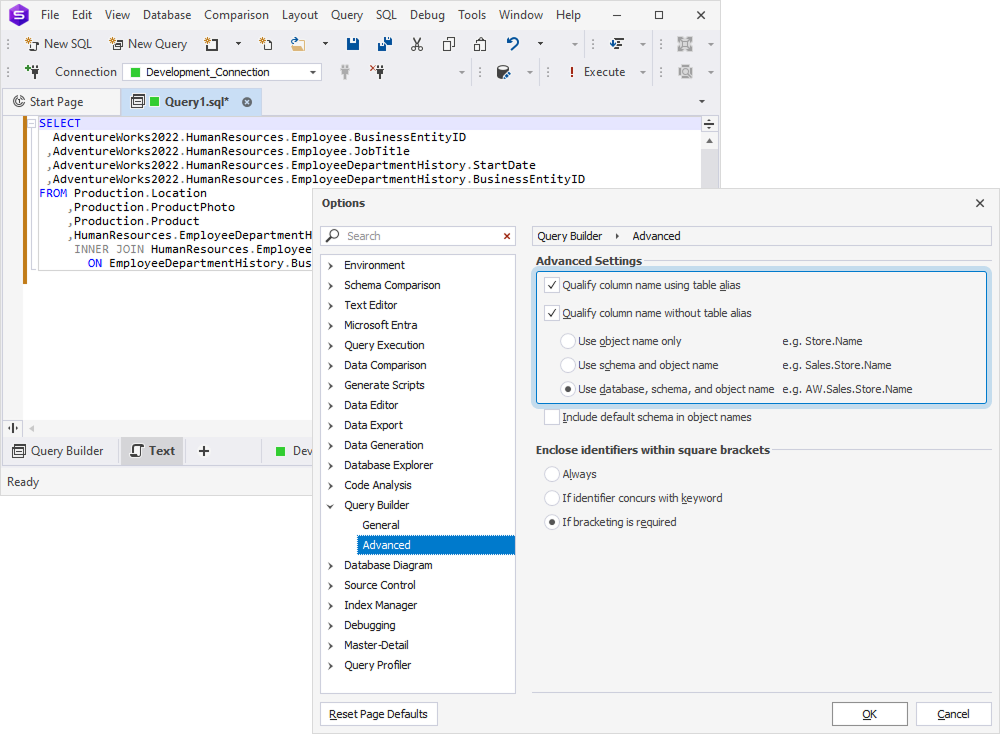
Task: Select If identifier concurs with keyword radio
Action: pos(552,498)
